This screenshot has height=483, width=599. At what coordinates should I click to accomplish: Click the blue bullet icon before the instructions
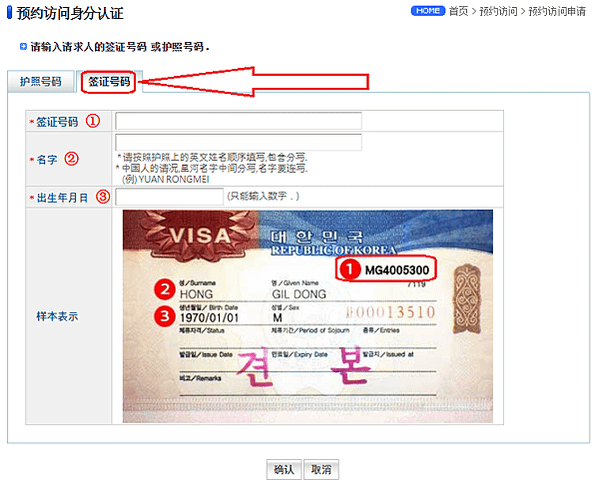pos(23,47)
